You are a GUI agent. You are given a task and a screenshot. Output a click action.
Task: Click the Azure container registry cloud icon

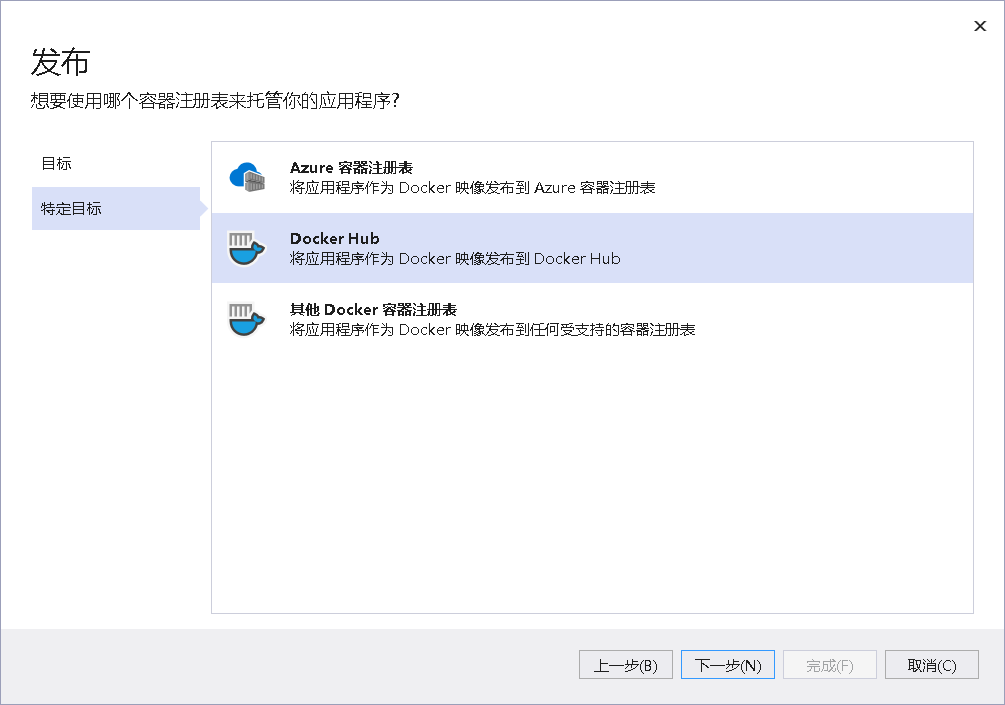click(246, 177)
